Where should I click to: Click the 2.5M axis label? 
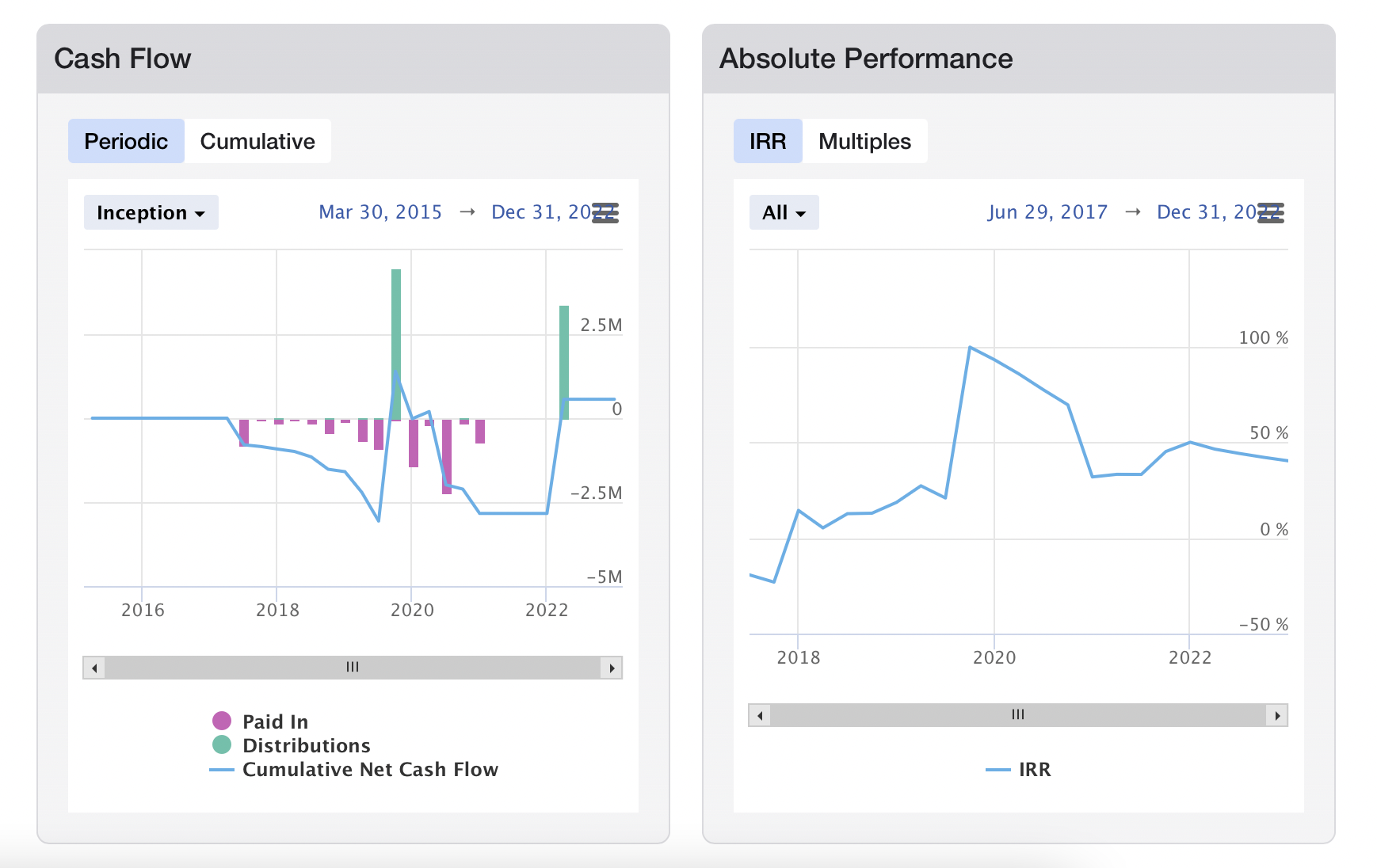click(x=601, y=325)
